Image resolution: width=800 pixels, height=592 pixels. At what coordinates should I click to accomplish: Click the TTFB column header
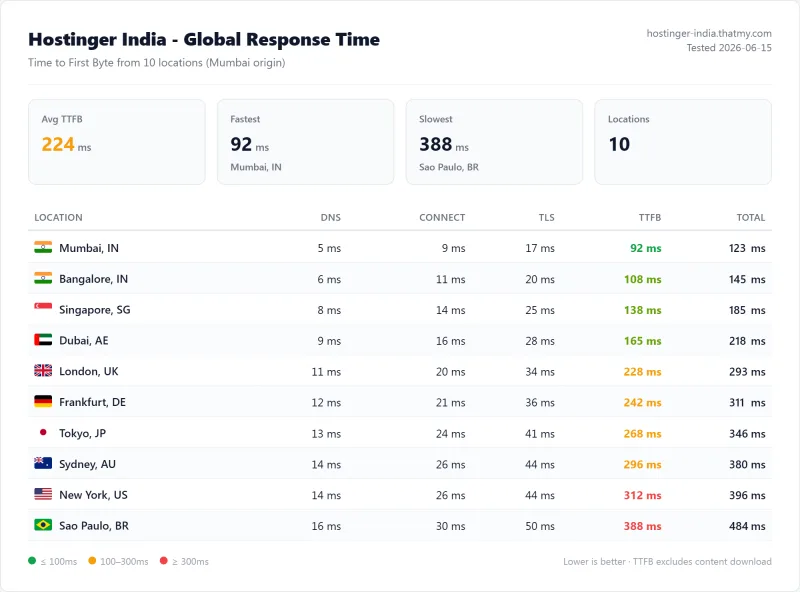[x=649, y=217]
